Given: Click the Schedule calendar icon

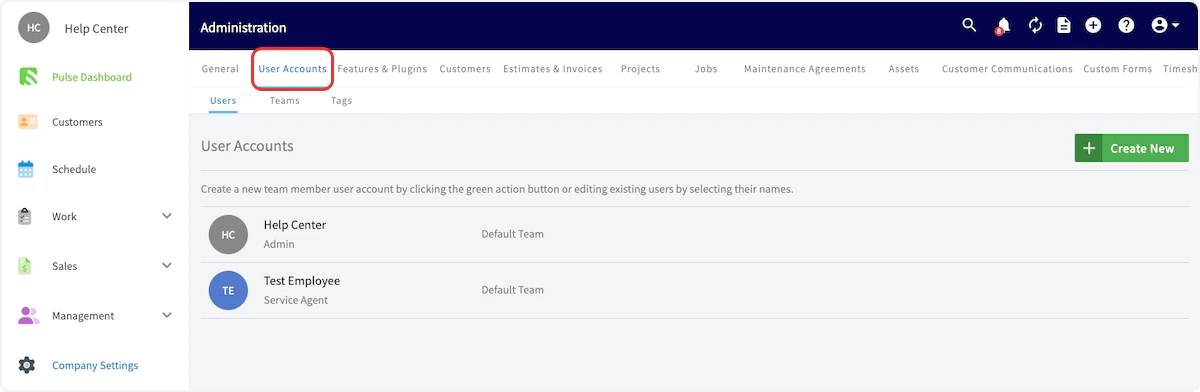Looking at the screenshot, I should [27, 169].
